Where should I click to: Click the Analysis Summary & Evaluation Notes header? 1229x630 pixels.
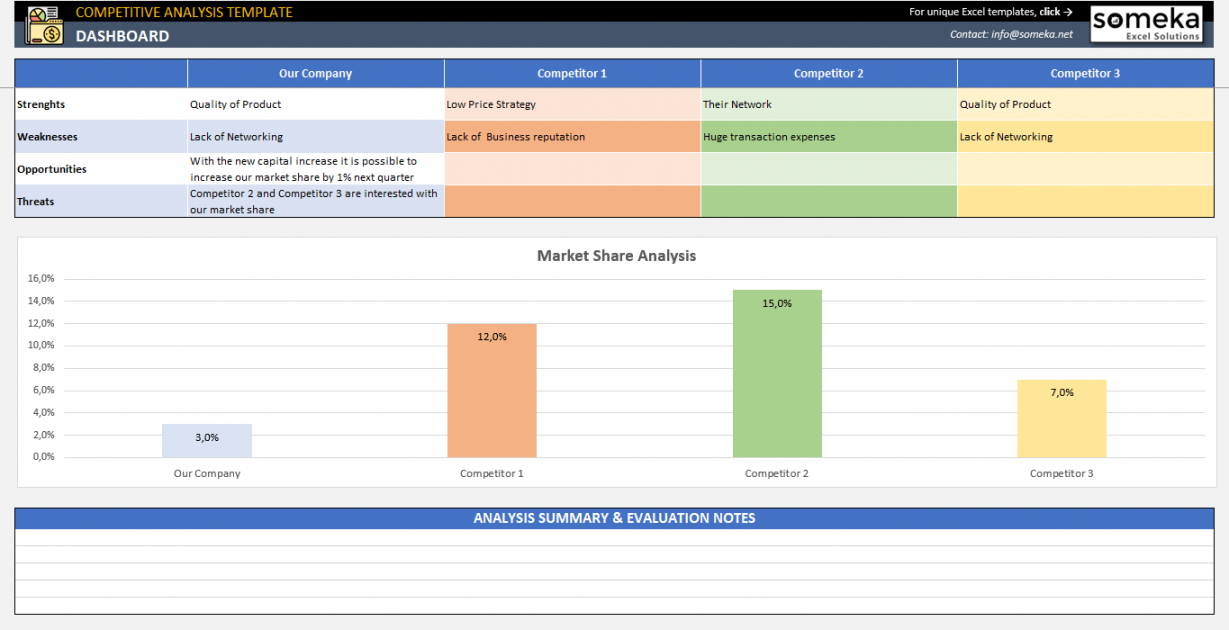click(614, 518)
